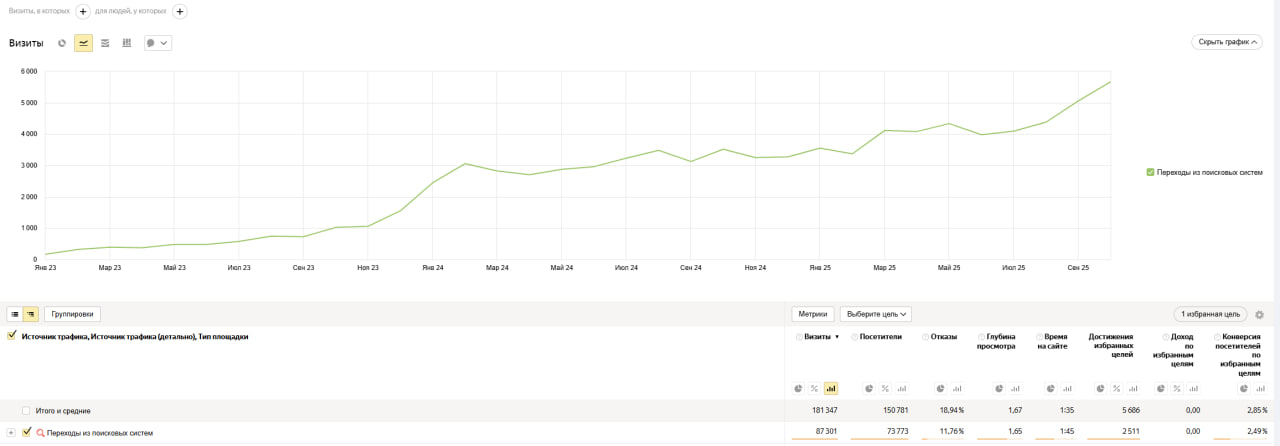Screen dimensions: 1280x446
Task: Expand the Переходы из поисковых систем row
Action: pyautogui.click(x=11, y=432)
